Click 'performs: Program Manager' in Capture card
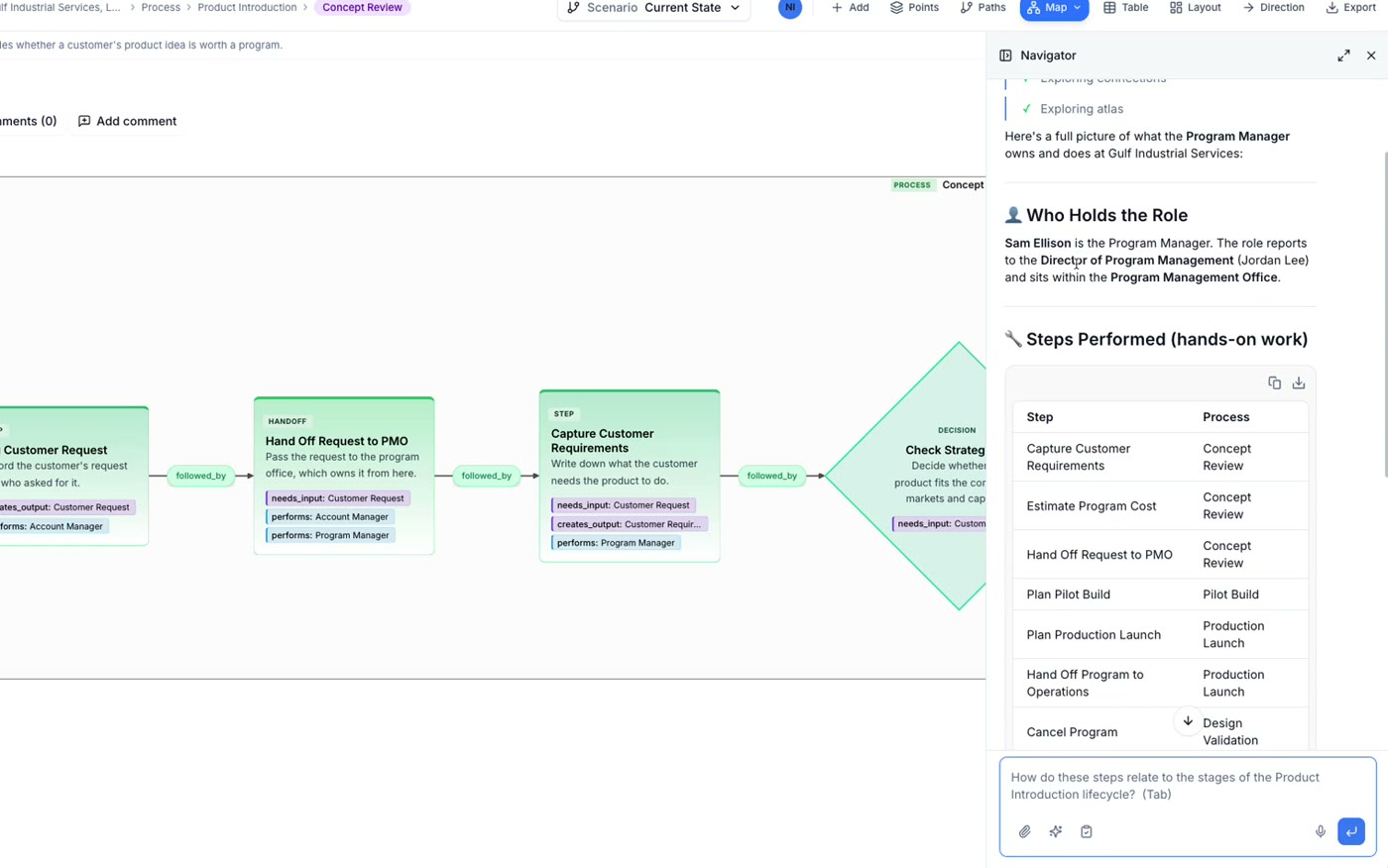1388x868 pixels. click(616, 543)
